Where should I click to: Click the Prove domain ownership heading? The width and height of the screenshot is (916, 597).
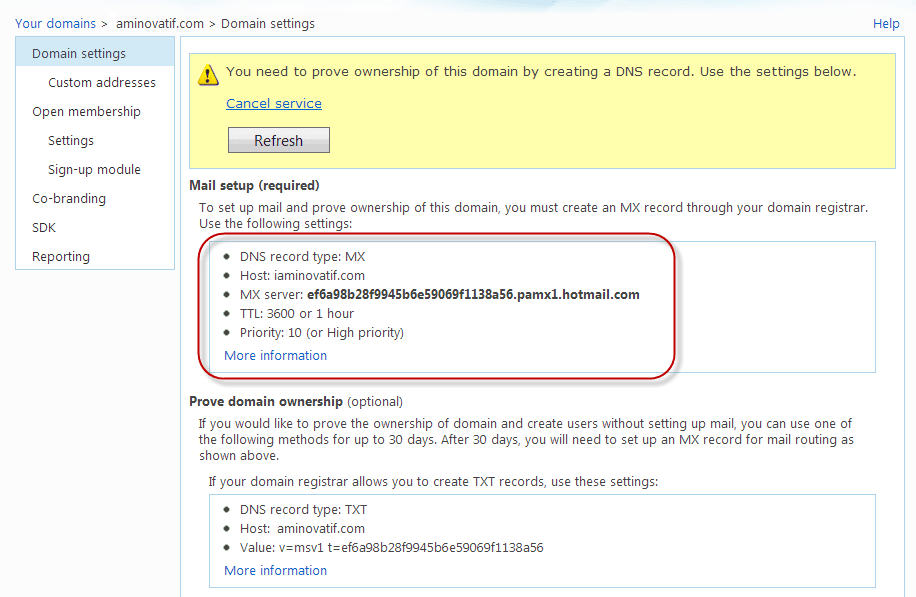click(x=266, y=401)
